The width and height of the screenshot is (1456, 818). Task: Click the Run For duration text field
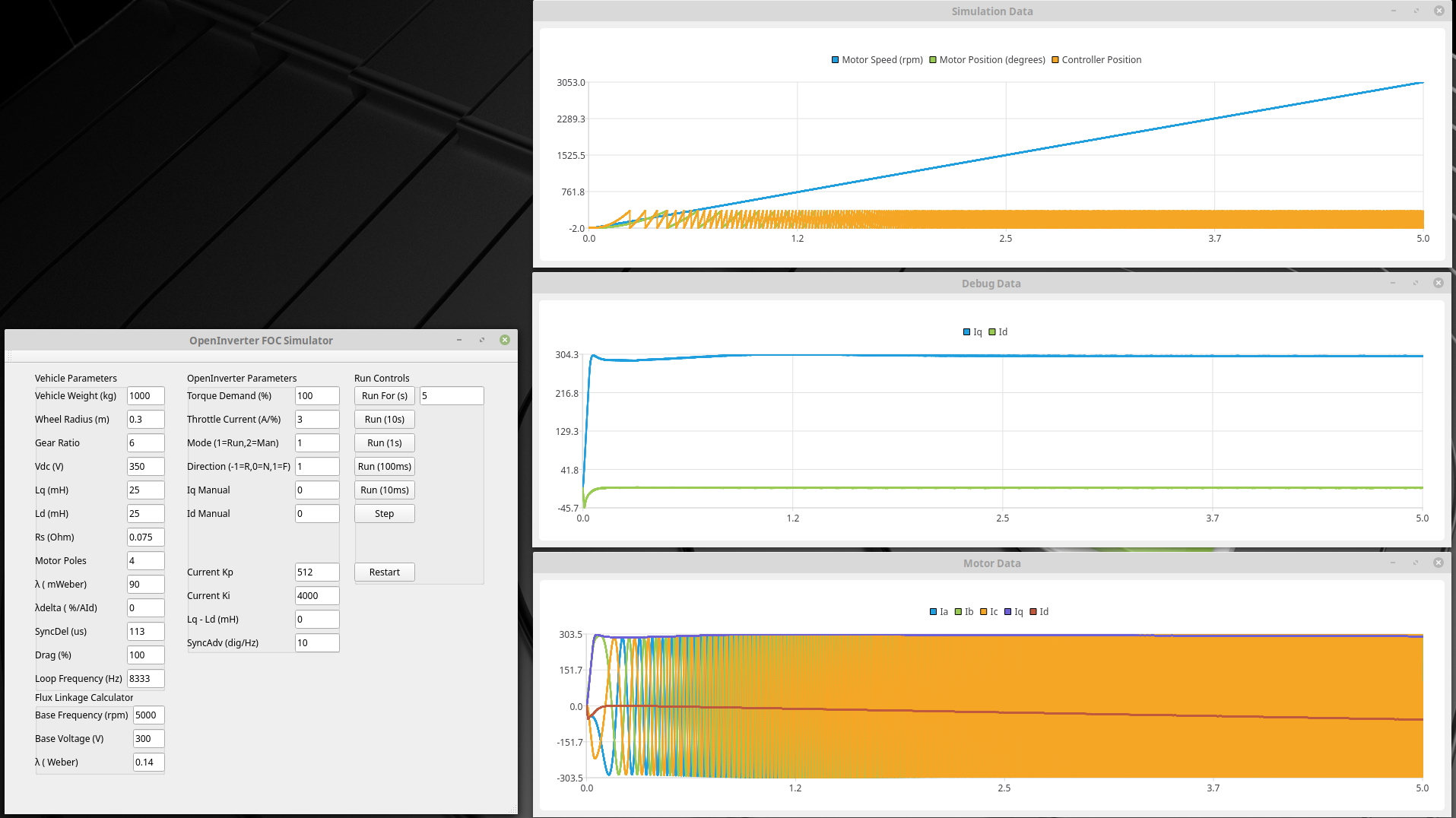451,396
